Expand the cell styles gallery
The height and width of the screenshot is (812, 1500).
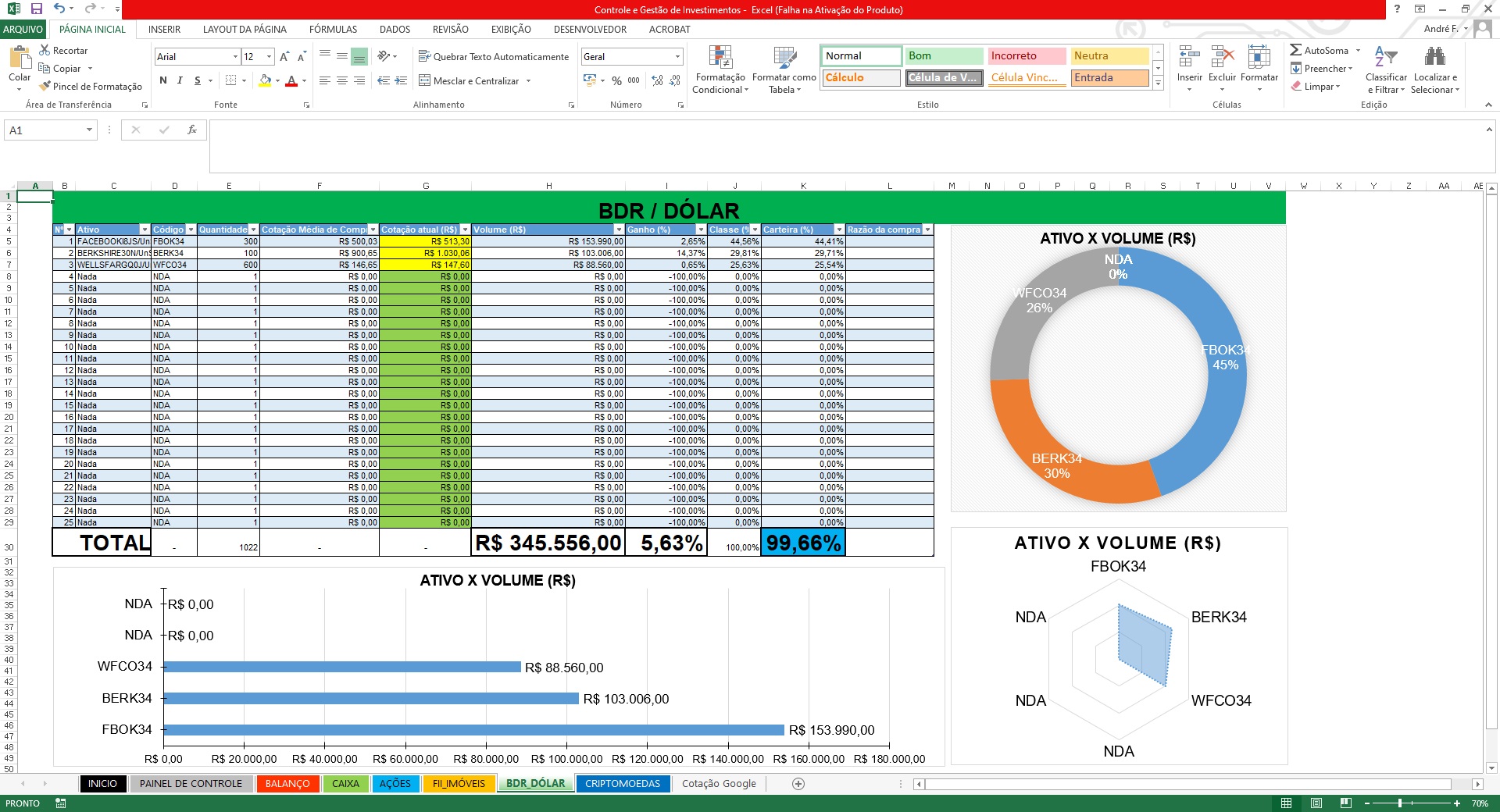click(1158, 83)
